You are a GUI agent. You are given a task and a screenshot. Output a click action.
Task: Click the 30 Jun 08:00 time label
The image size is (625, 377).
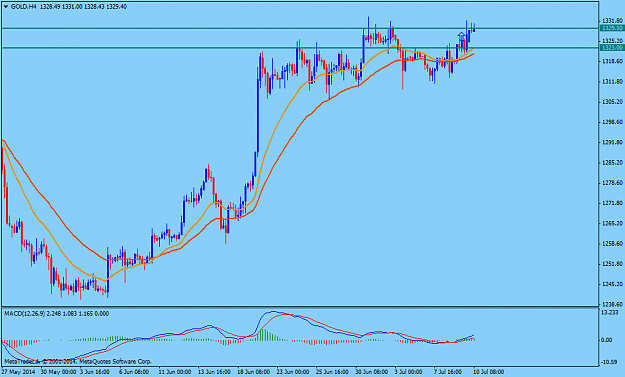370,372
